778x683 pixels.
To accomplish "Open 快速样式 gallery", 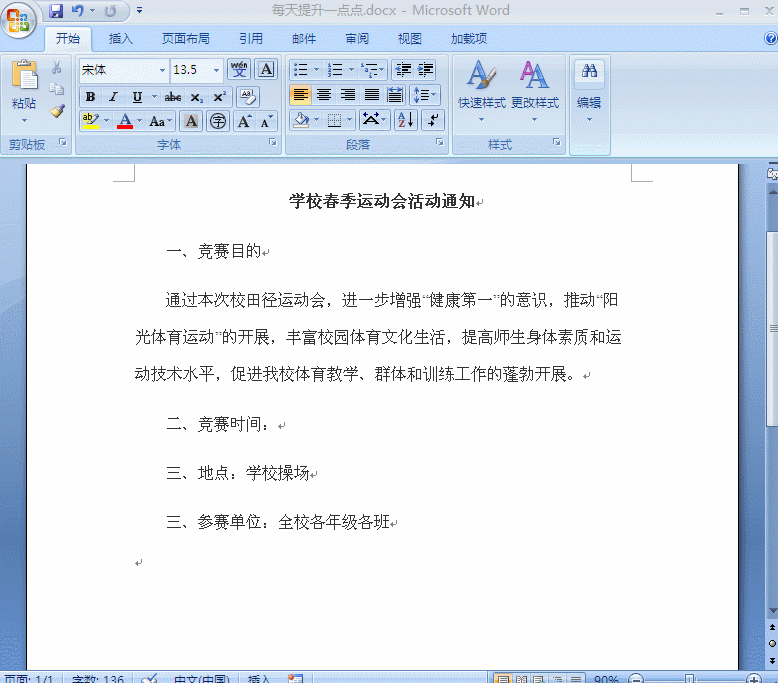I will 481,92.
